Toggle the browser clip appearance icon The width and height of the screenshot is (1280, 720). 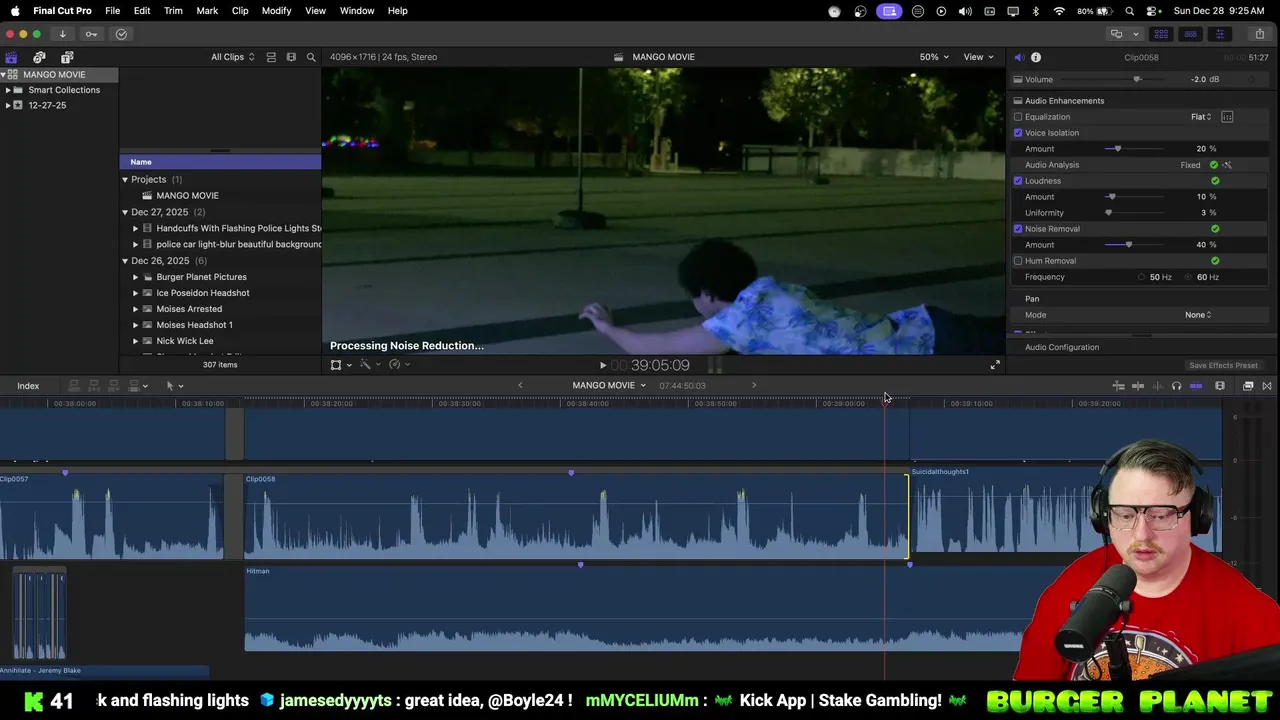click(271, 57)
